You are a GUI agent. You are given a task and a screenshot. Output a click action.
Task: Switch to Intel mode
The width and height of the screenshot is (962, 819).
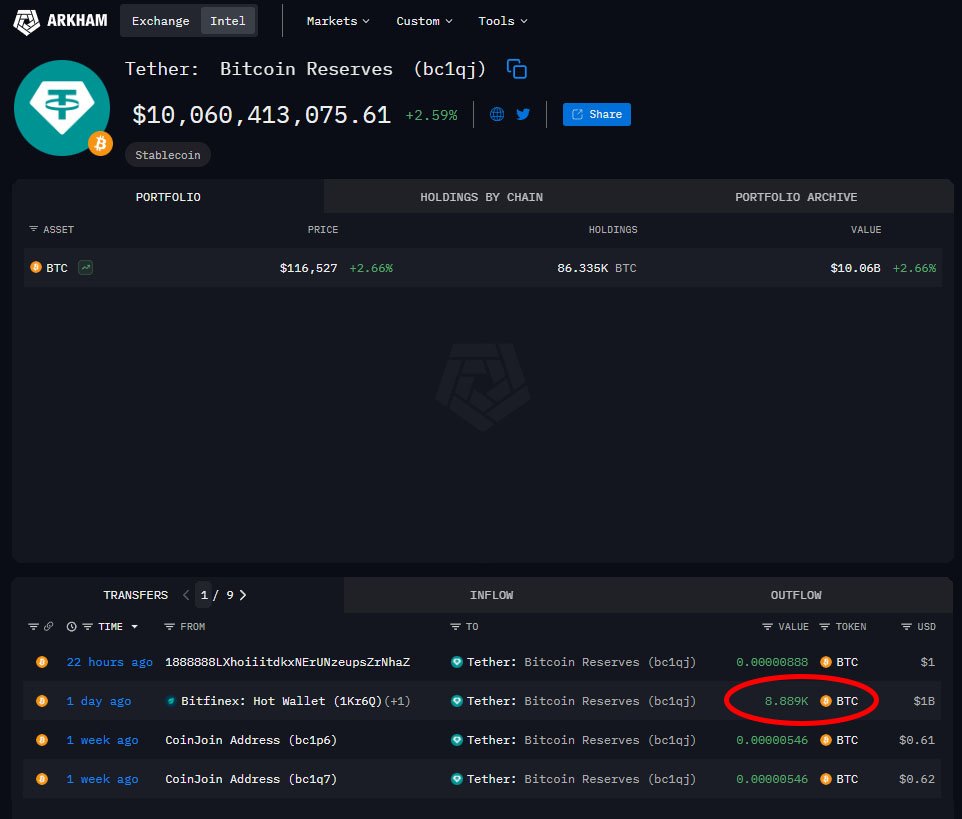228,21
